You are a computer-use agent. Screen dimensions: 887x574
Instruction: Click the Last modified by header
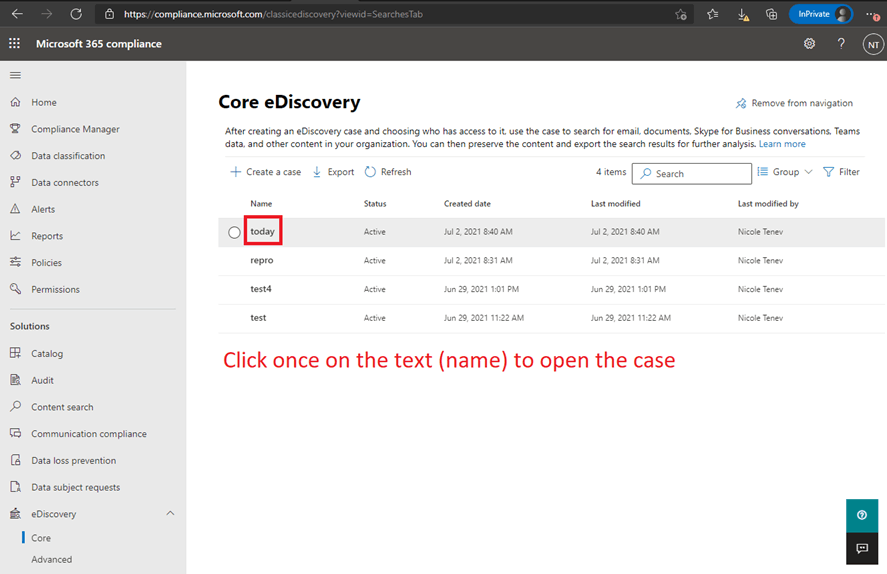tap(768, 204)
